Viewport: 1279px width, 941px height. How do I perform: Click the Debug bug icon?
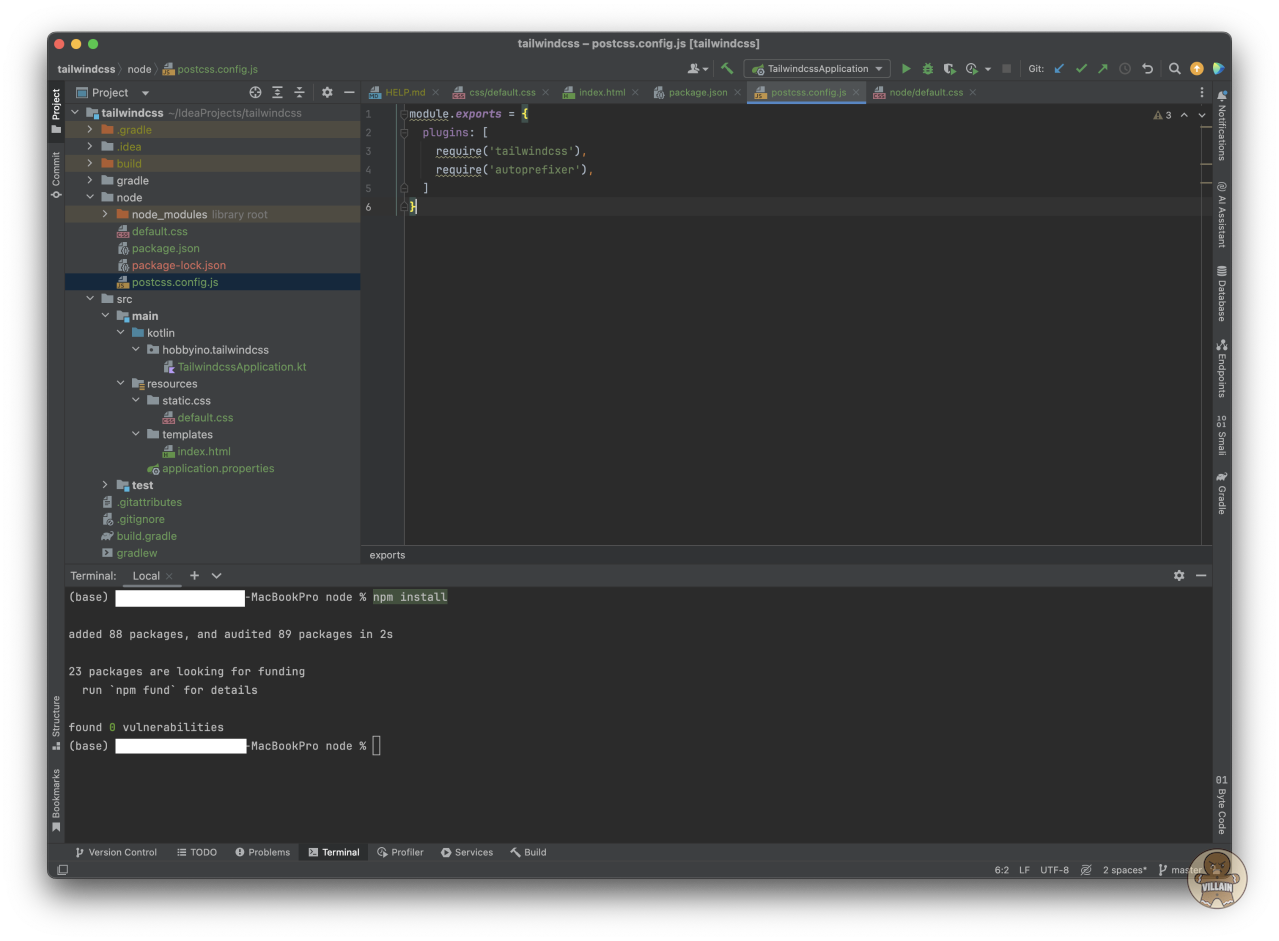928,69
